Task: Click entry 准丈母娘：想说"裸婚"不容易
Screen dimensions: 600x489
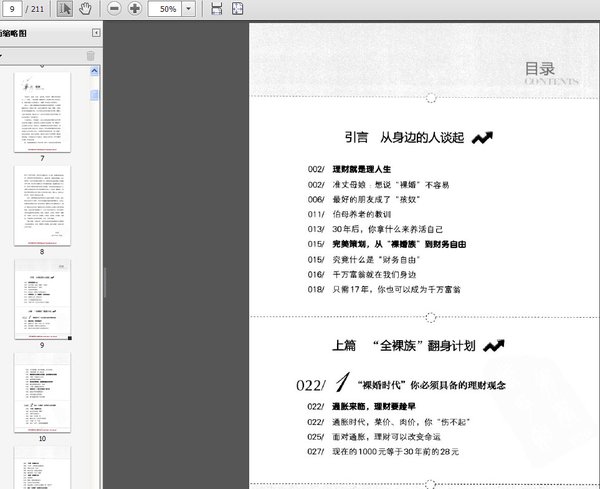Action: pos(391,185)
